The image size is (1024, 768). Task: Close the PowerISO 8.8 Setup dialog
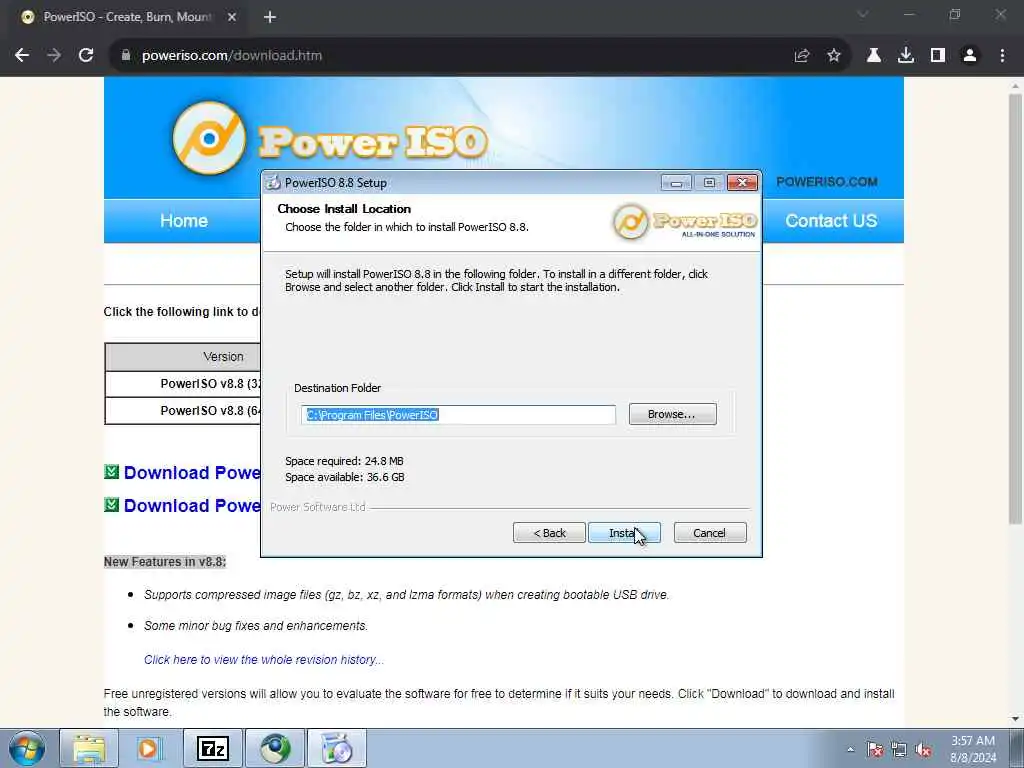(743, 183)
